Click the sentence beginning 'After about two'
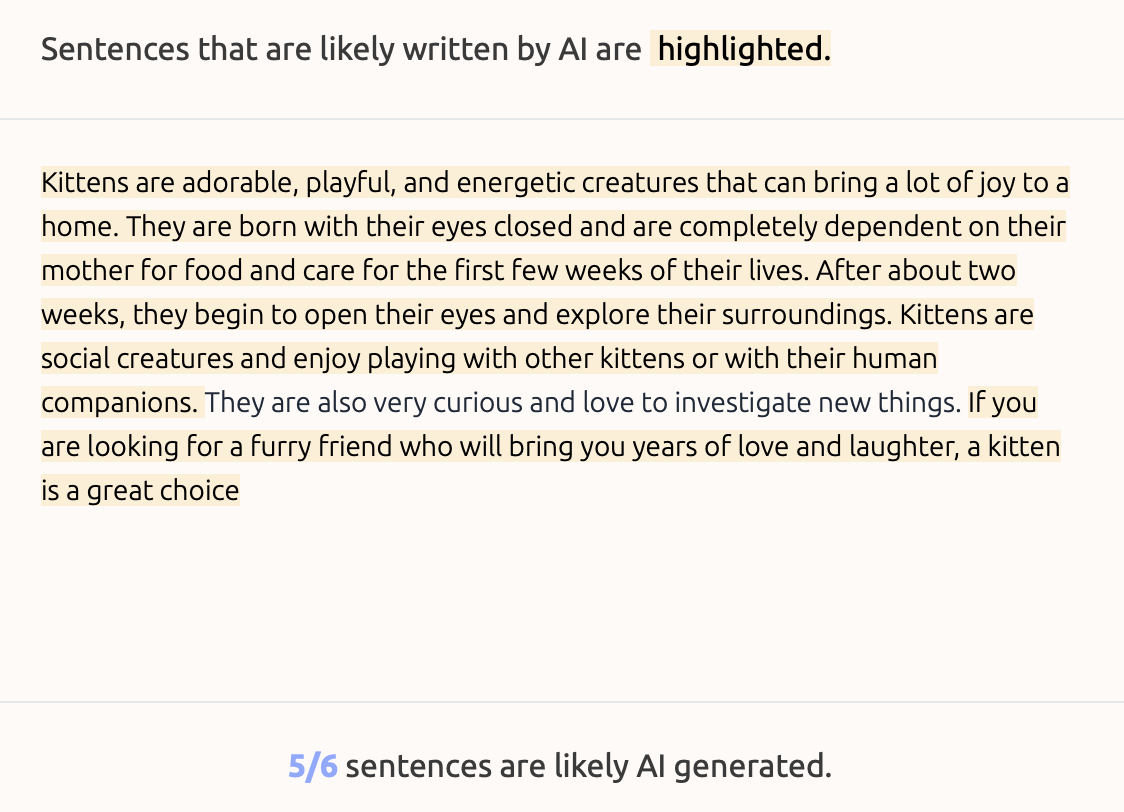Screen dimensions: 1124x812 click(916, 271)
